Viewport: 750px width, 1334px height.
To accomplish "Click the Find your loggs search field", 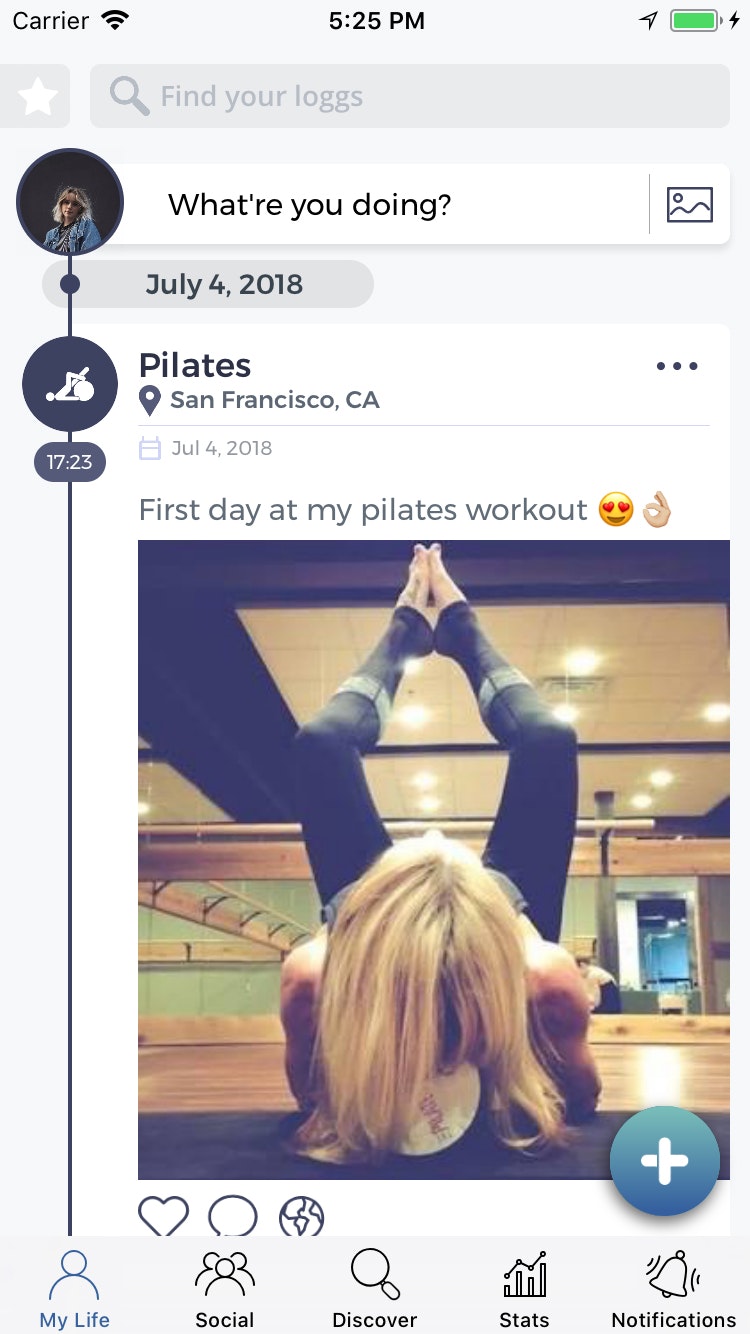I will pos(410,97).
